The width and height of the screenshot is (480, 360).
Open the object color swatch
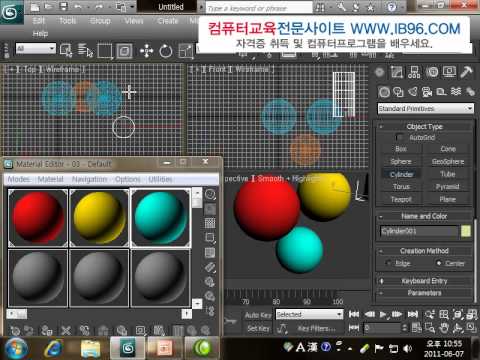point(466,231)
